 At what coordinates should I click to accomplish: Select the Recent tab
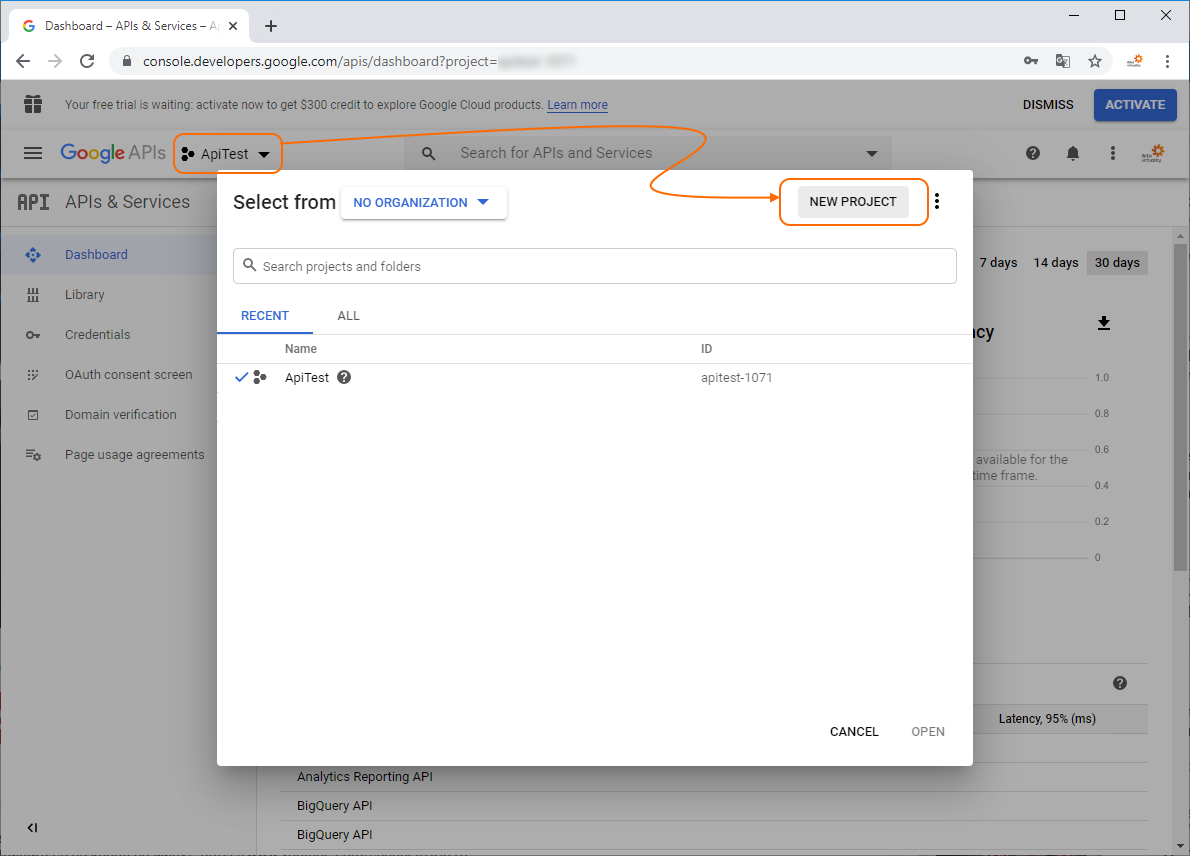coord(265,316)
